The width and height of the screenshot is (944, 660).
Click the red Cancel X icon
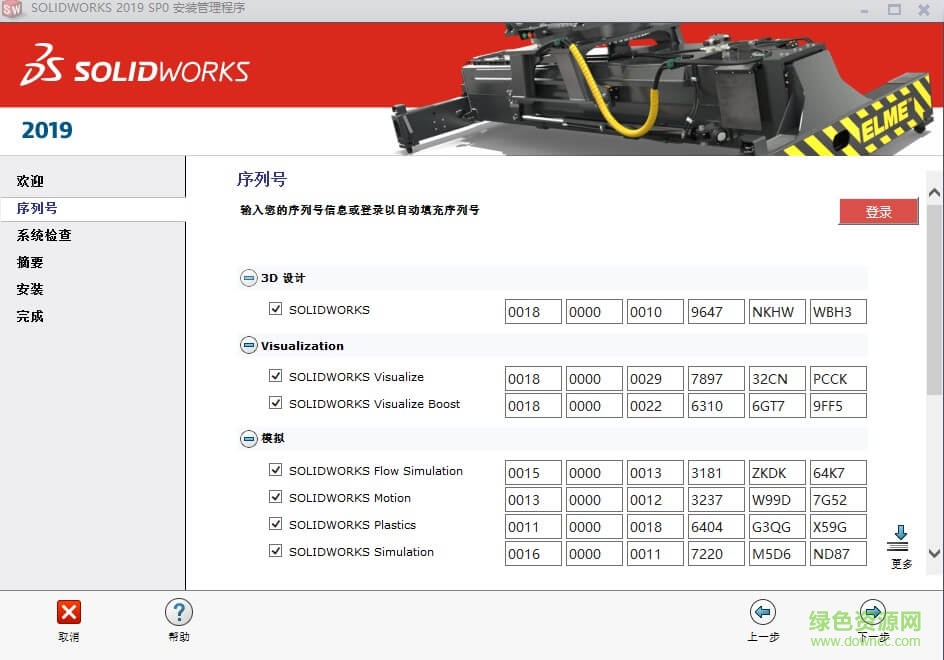coord(68,612)
